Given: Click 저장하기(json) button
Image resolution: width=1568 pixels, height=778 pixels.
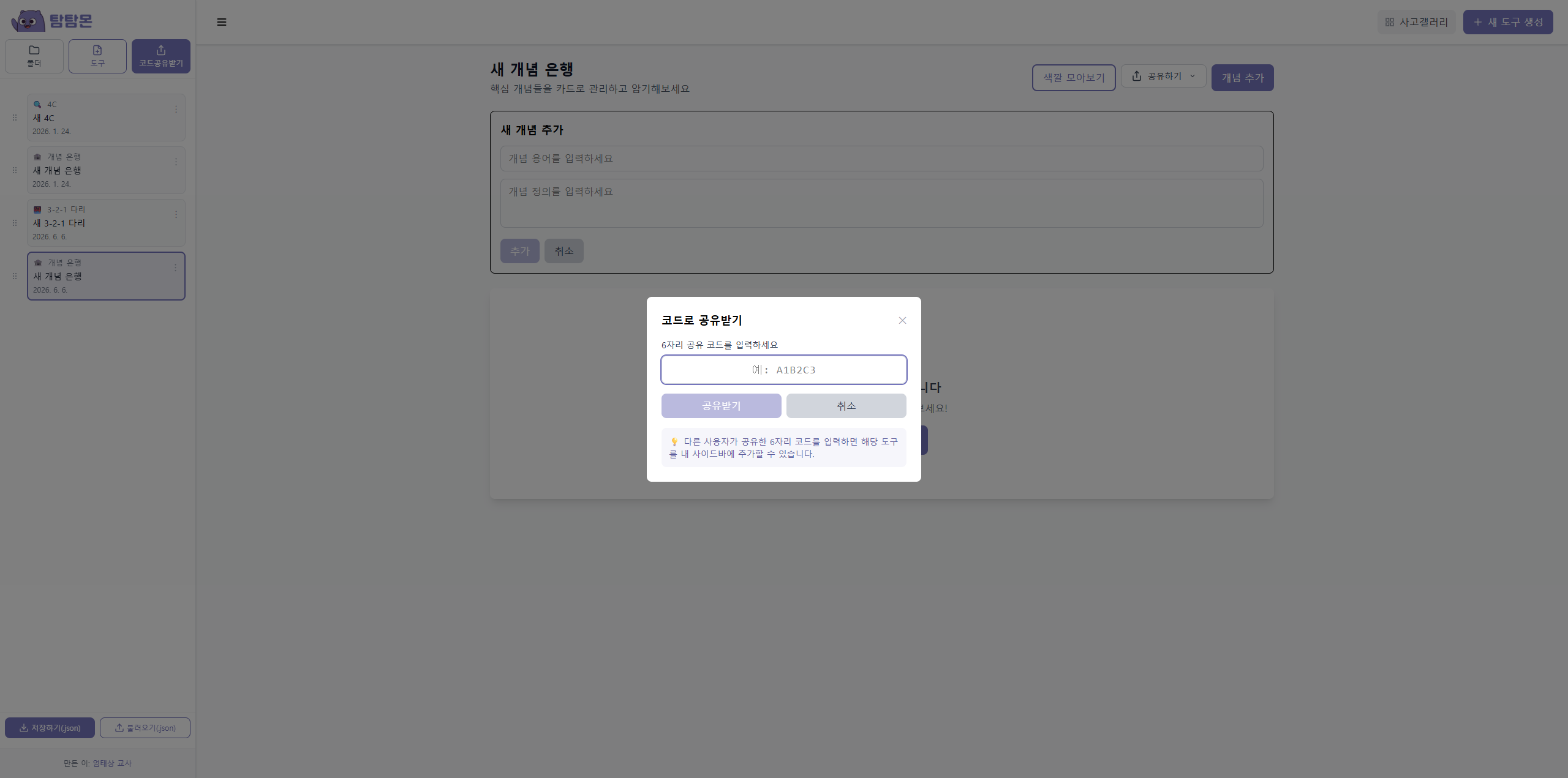Looking at the screenshot, I should 50,728.
